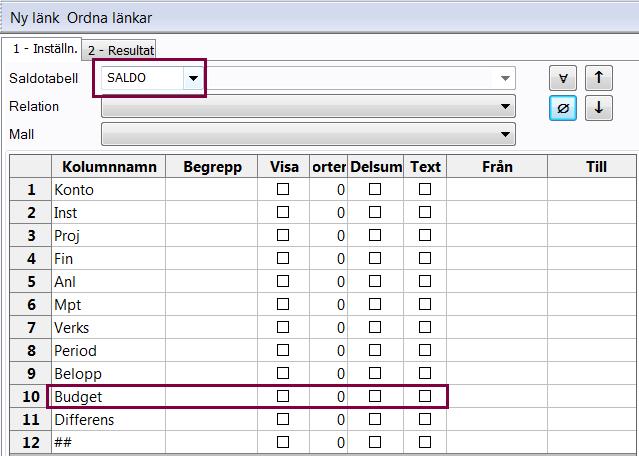The image size is (639, 456).
Task: Click the Anl column name cell
Action: [109, 282]
